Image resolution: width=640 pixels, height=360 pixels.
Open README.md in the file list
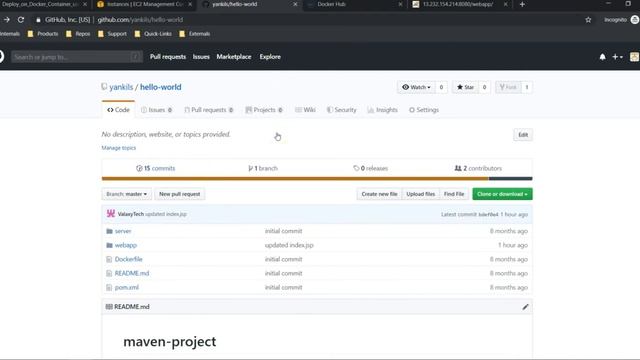point(132,273)
